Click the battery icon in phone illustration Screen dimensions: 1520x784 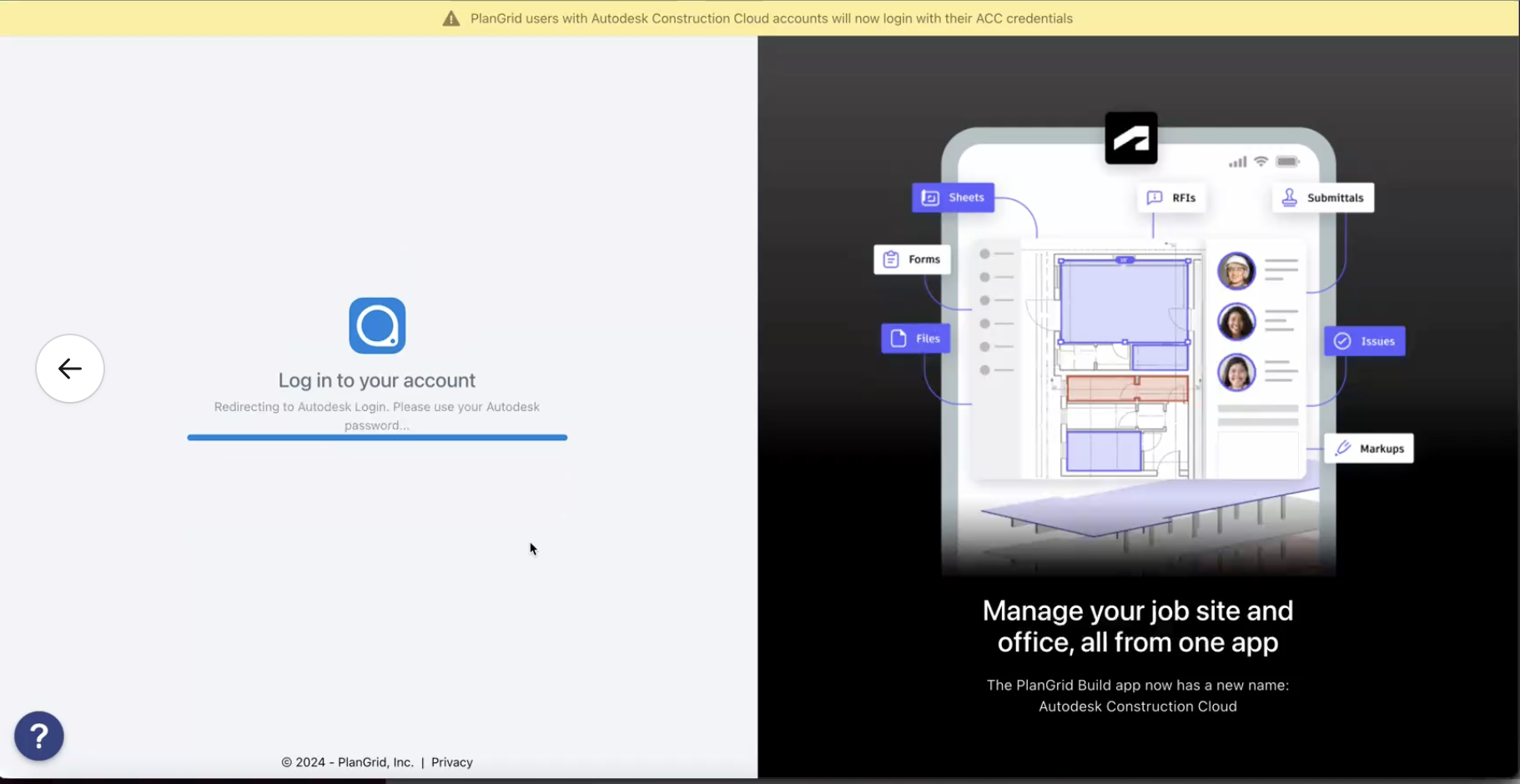click(1288, 161)
